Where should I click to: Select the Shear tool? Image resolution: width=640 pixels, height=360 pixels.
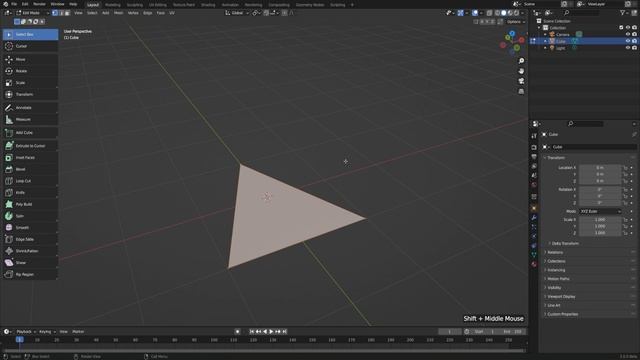point(30,263)
